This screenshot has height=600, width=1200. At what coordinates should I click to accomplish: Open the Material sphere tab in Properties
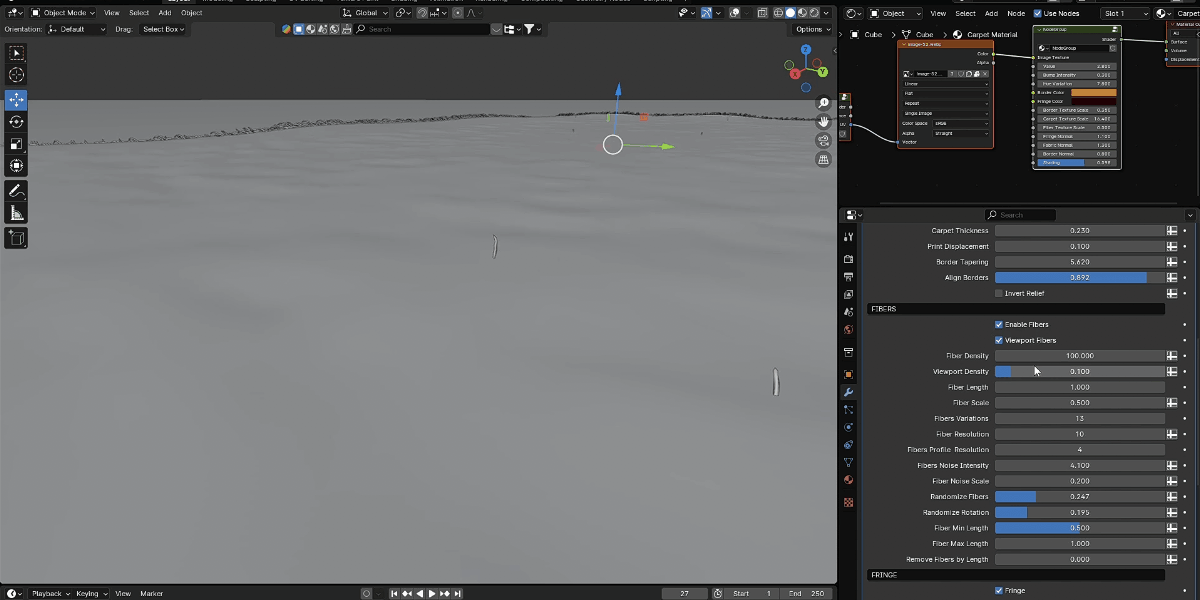click(x=849, y=480)
